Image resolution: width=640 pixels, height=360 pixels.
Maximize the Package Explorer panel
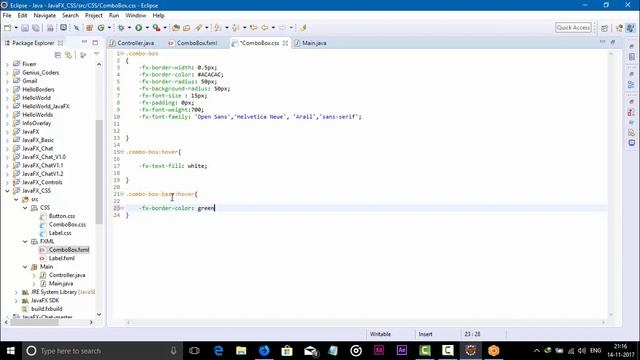click(95, 42)
